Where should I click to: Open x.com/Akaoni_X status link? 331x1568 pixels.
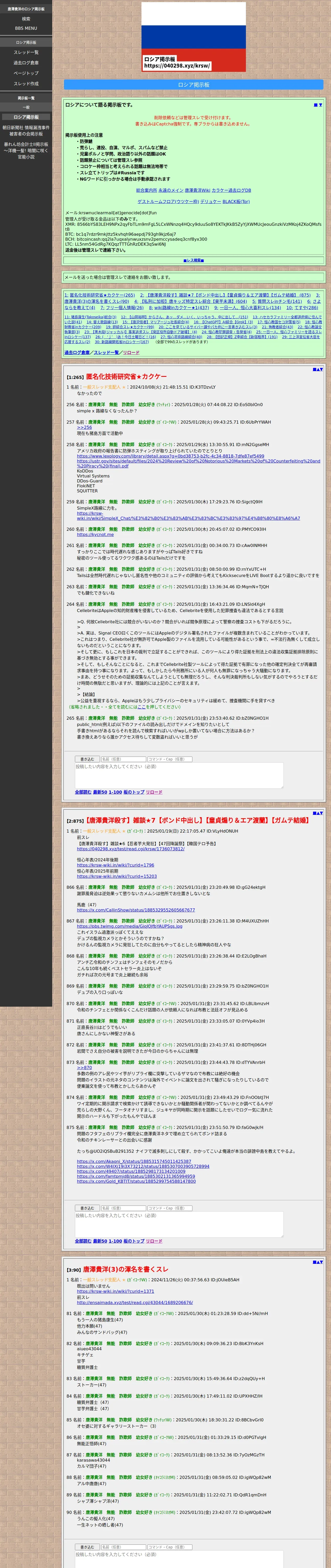[x=134, y=1161]
